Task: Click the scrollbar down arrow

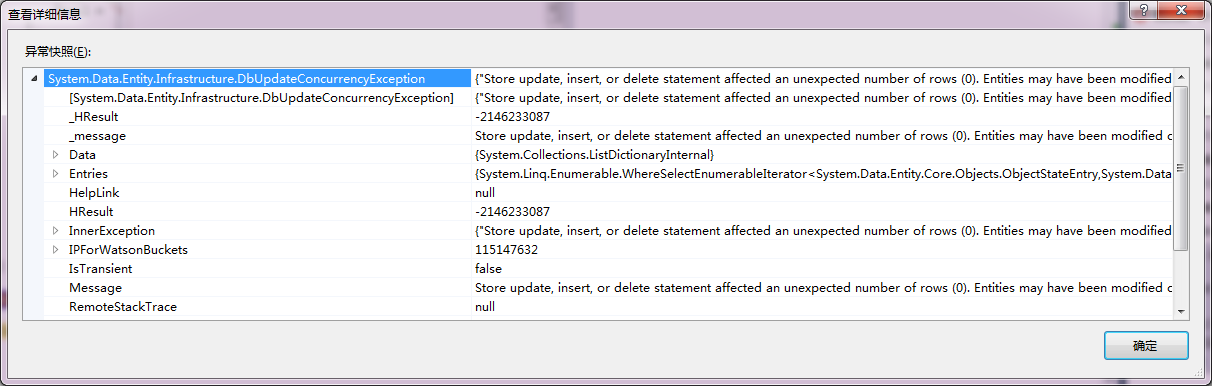Action: 1181,311
